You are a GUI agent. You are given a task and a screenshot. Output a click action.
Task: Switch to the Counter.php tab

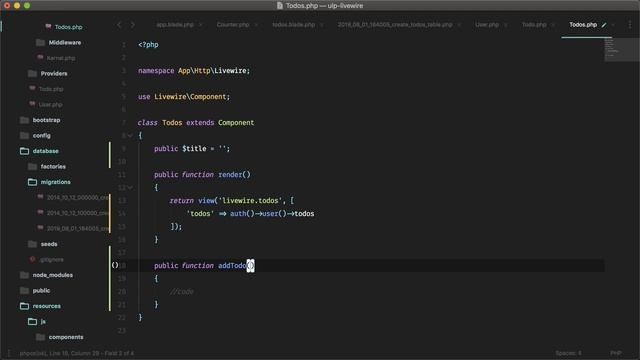233,25
